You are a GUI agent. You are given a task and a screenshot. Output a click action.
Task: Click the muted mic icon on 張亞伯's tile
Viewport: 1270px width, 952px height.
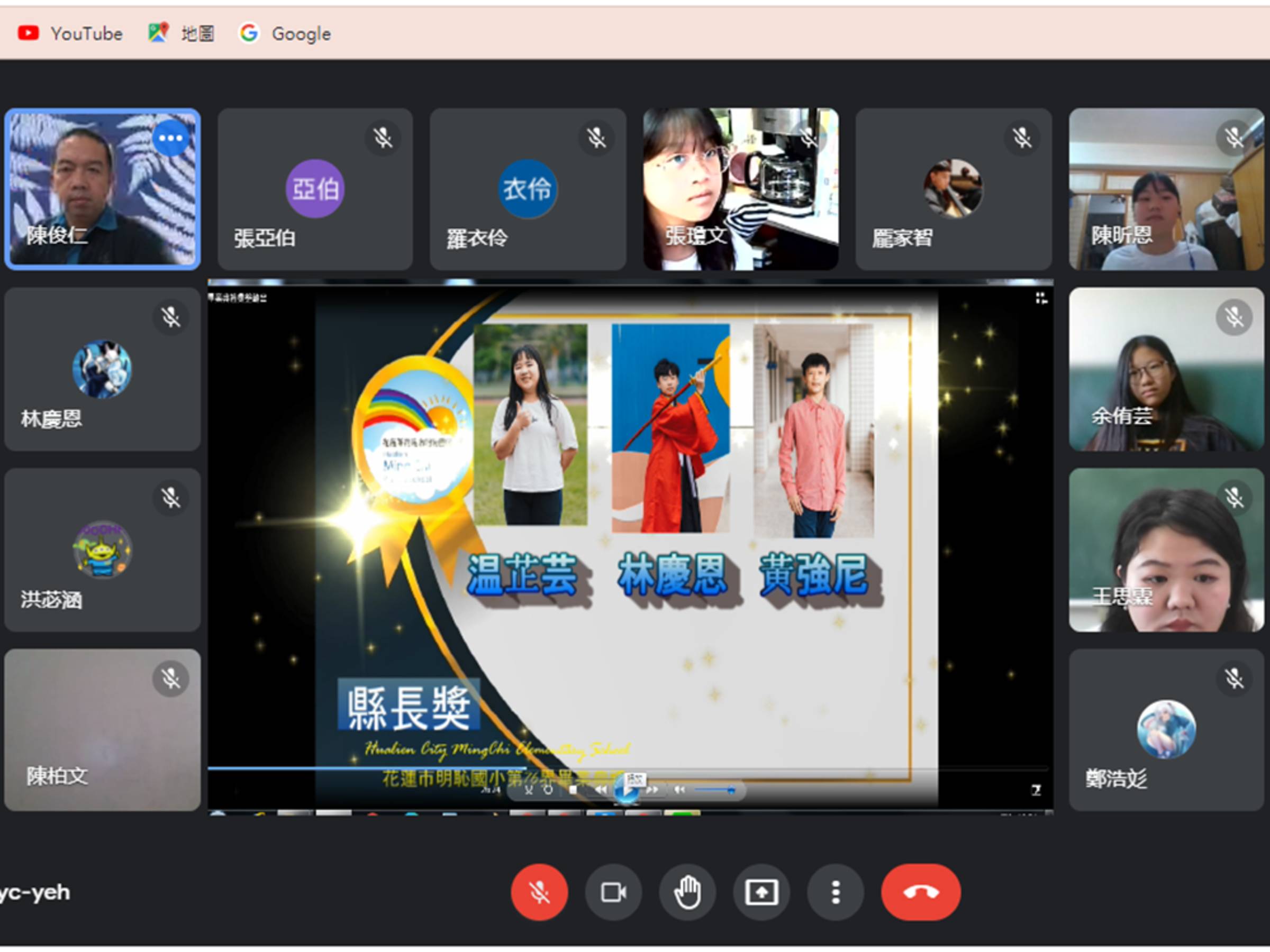(x=383, y=138)
